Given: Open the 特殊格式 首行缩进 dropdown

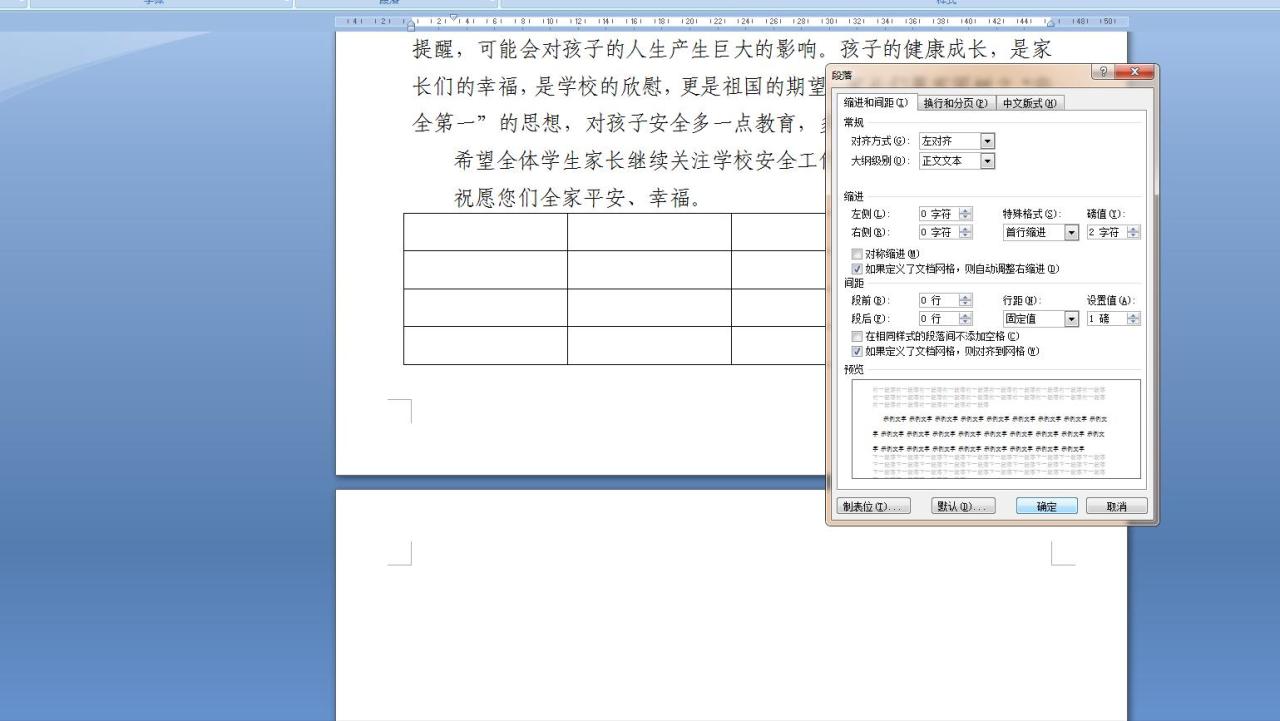Looking at the screenshot, I should point(1072,232).
